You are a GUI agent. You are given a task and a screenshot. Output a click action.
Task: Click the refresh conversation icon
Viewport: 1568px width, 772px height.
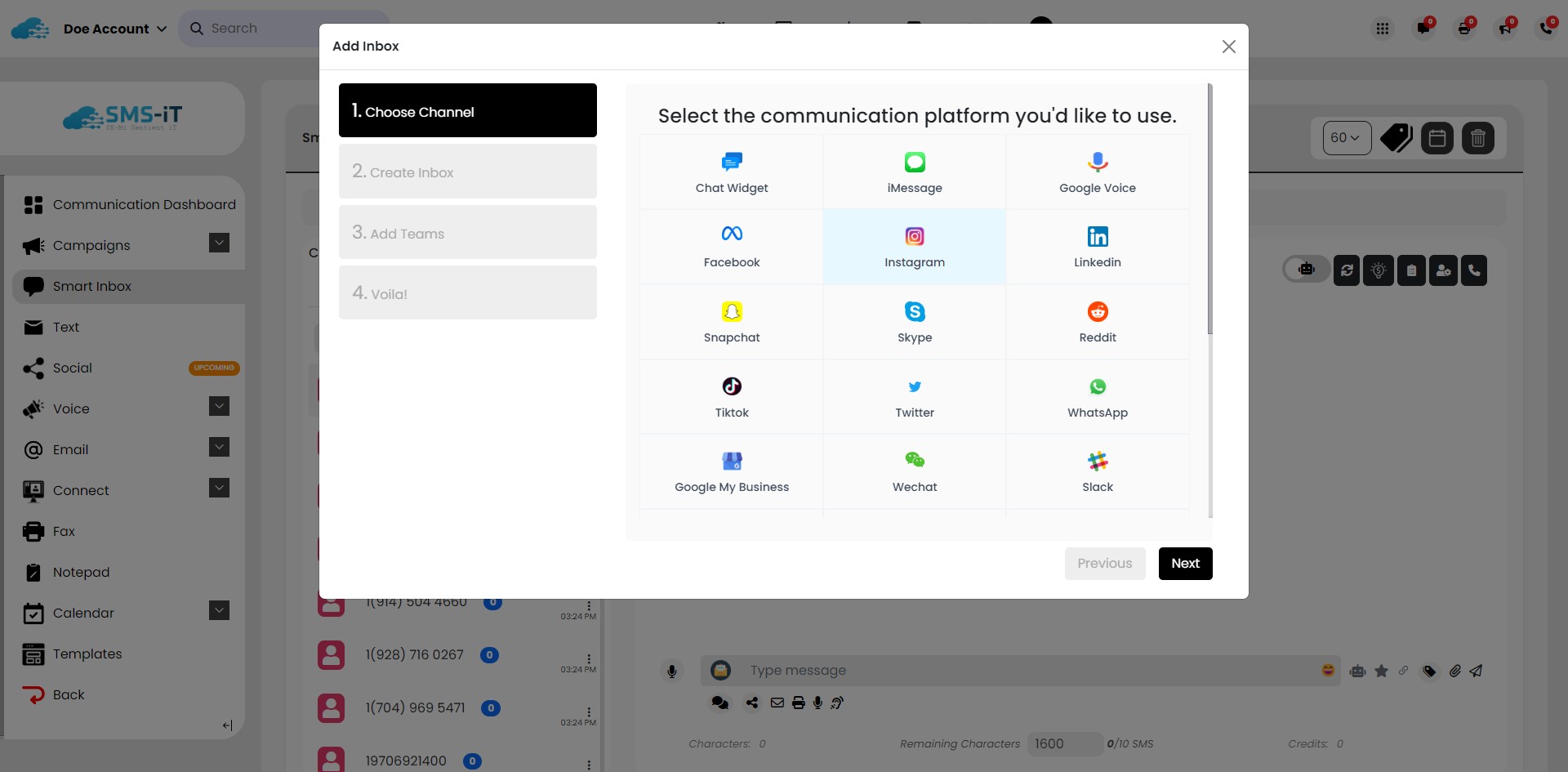[x=1347, y=270]
